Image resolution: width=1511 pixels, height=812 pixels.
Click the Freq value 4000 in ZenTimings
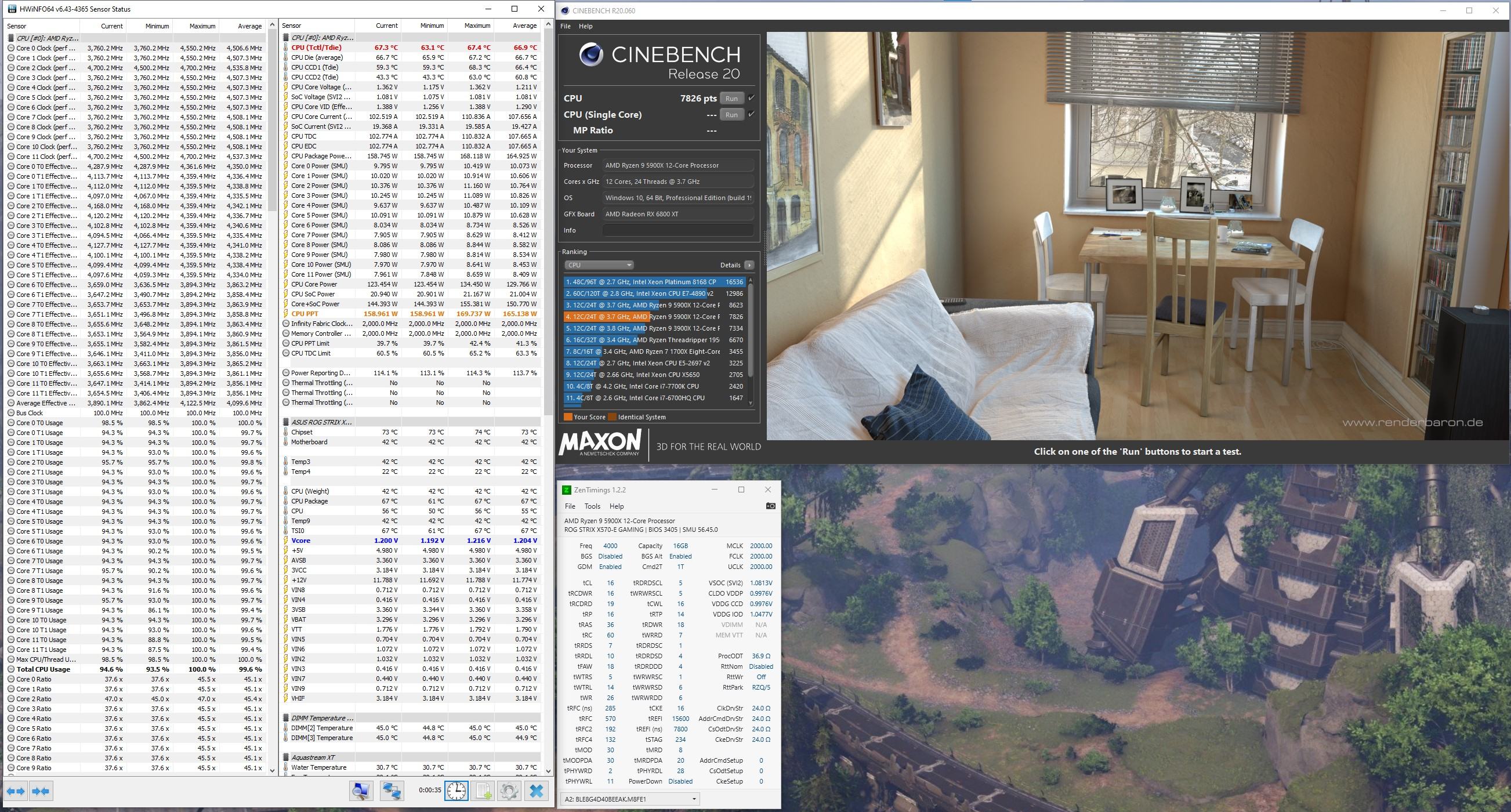610,546
